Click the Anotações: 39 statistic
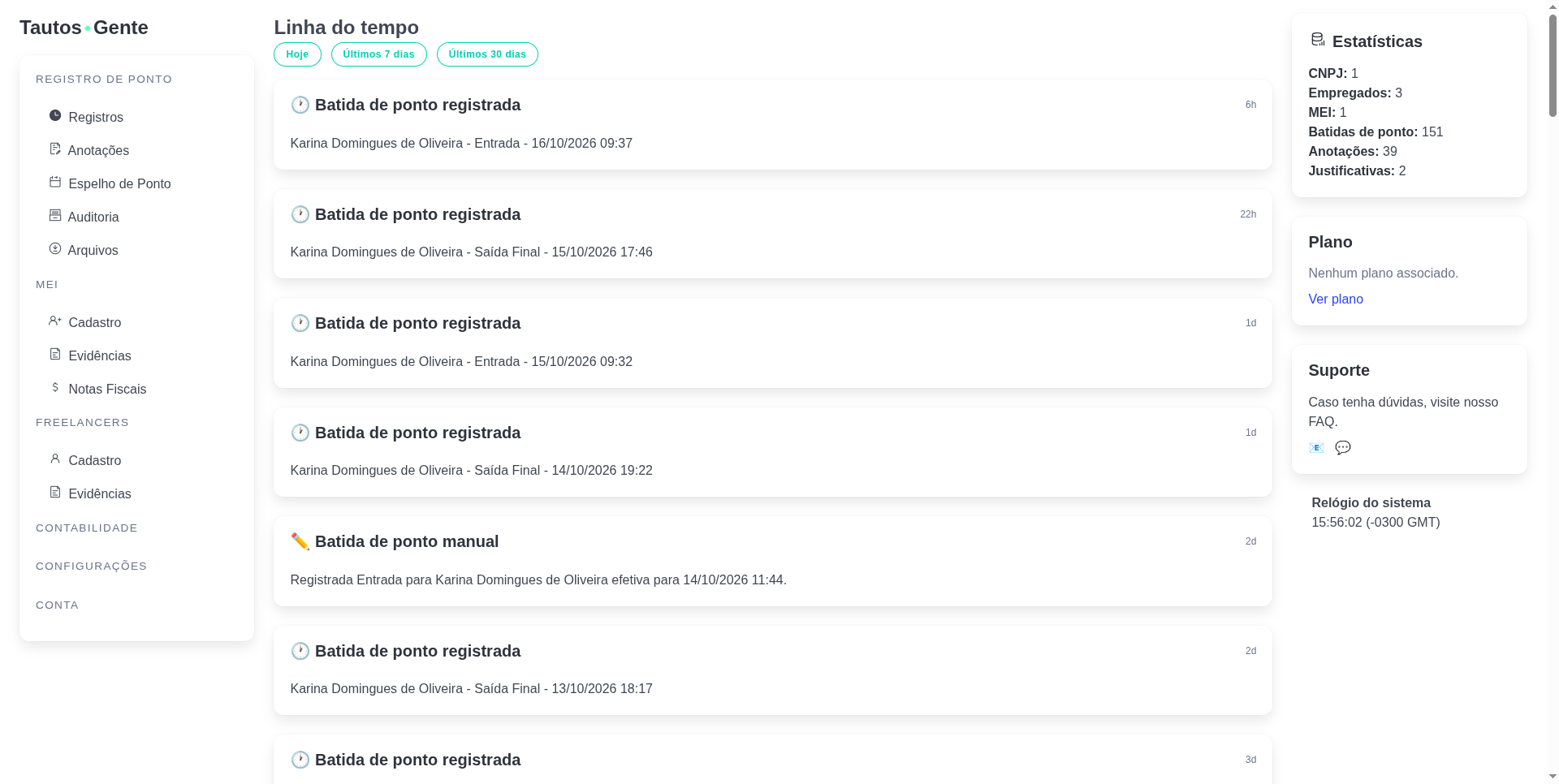 [x=1353, y=152]
